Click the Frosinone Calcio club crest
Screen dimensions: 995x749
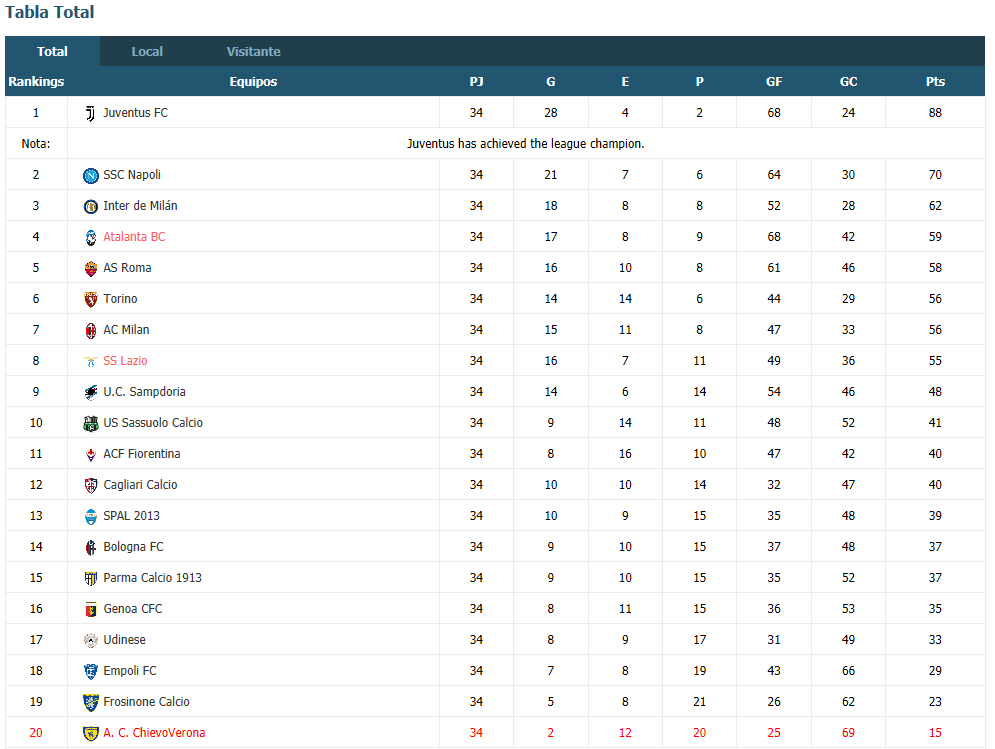click(x=91, y=702)
